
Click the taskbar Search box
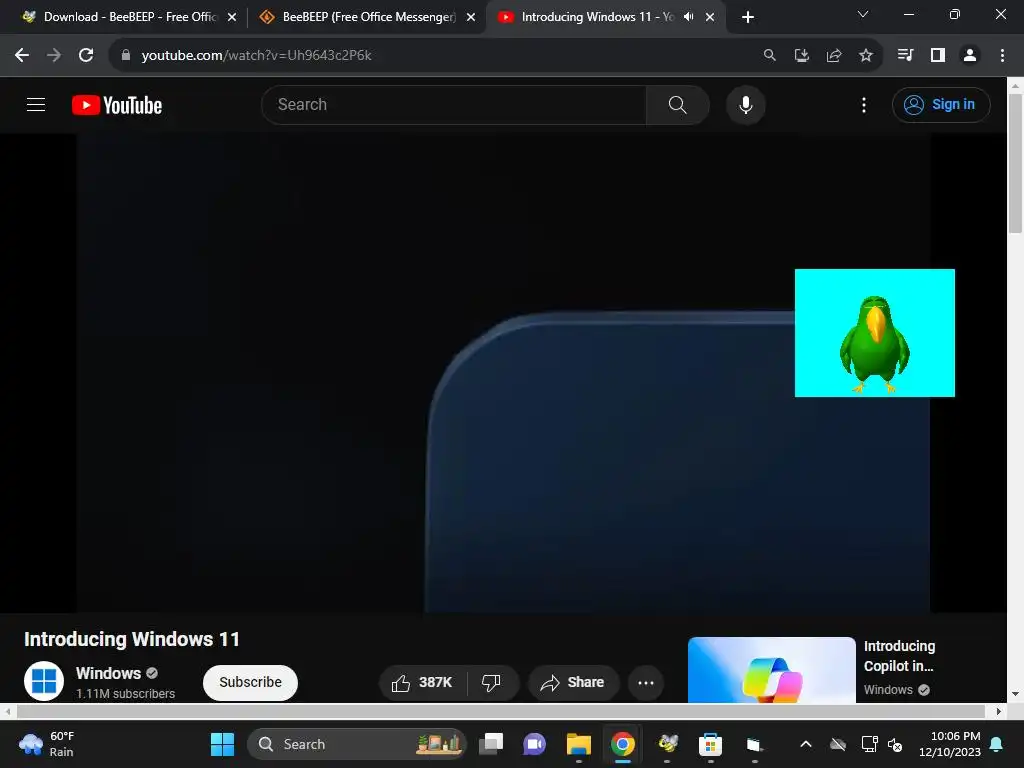[357, 744]
